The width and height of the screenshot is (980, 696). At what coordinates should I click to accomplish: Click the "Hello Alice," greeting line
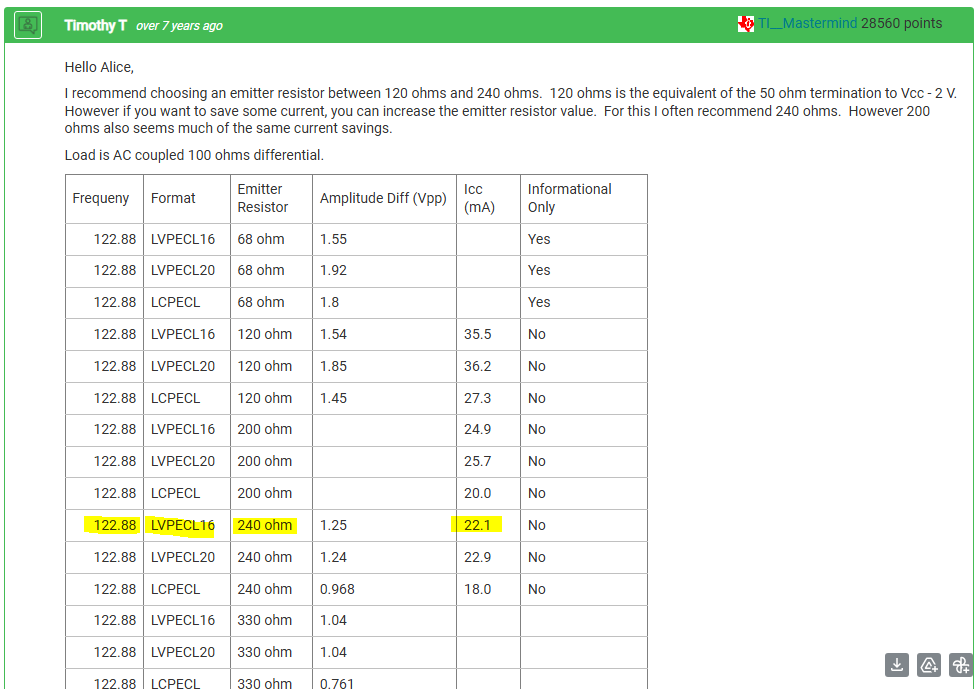[99, 67]
